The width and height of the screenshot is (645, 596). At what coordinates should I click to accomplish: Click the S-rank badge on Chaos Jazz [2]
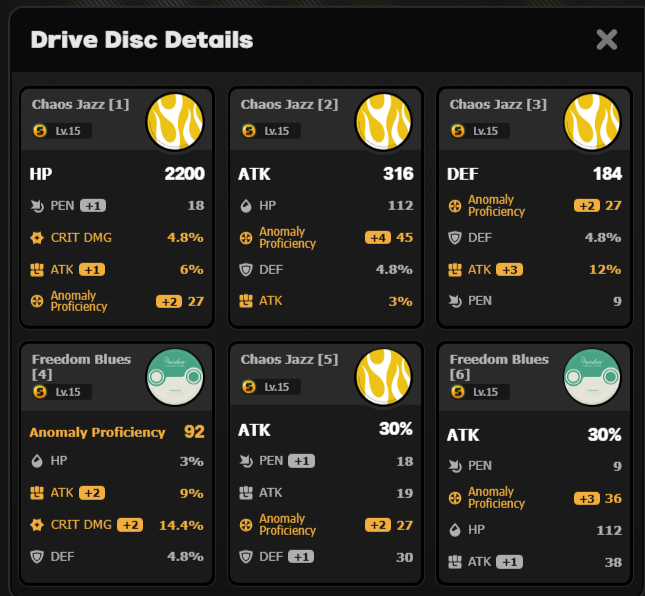point(249,131)
